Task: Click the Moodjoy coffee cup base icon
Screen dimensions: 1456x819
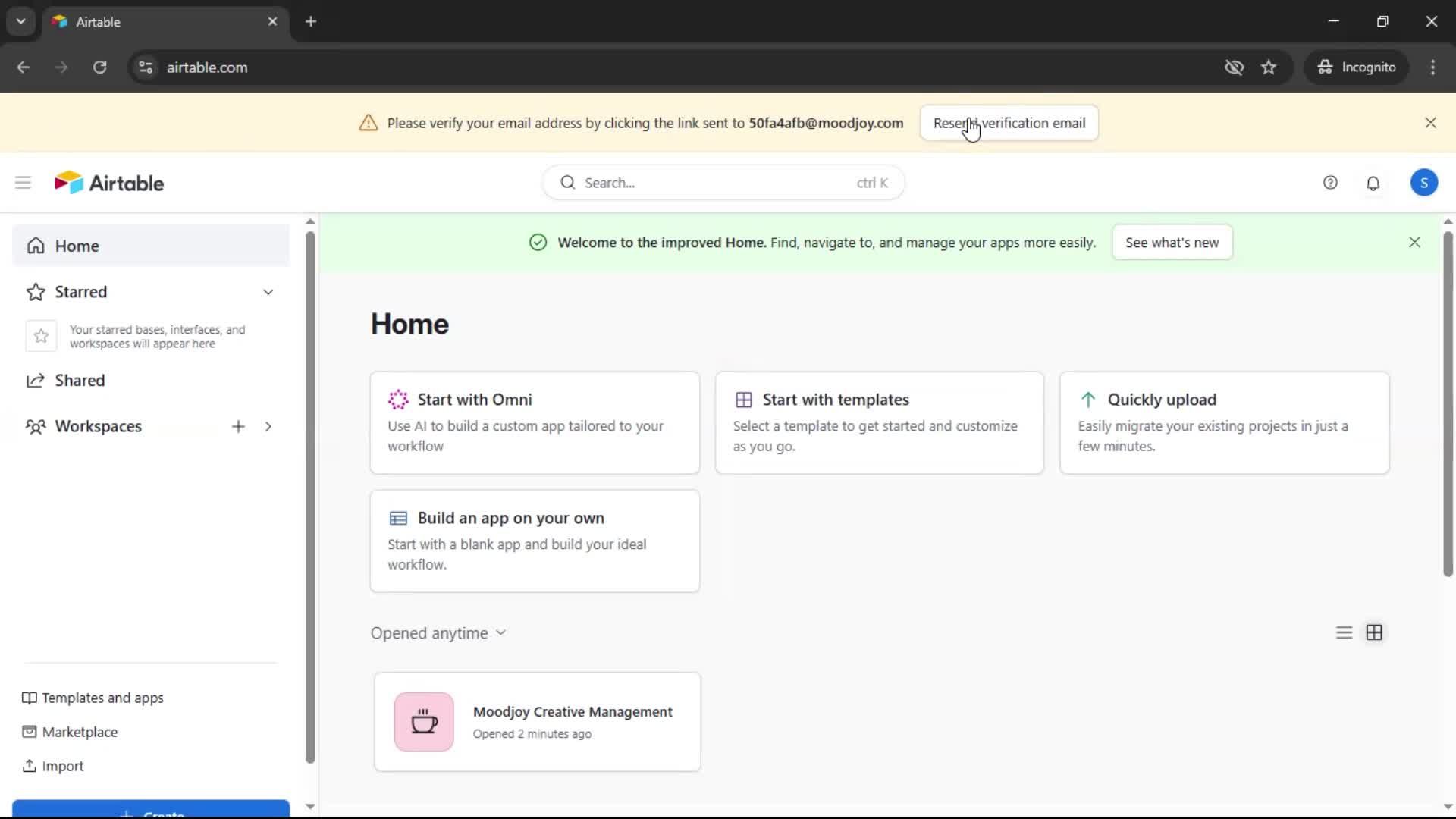Action: click(x=424, y=722)
